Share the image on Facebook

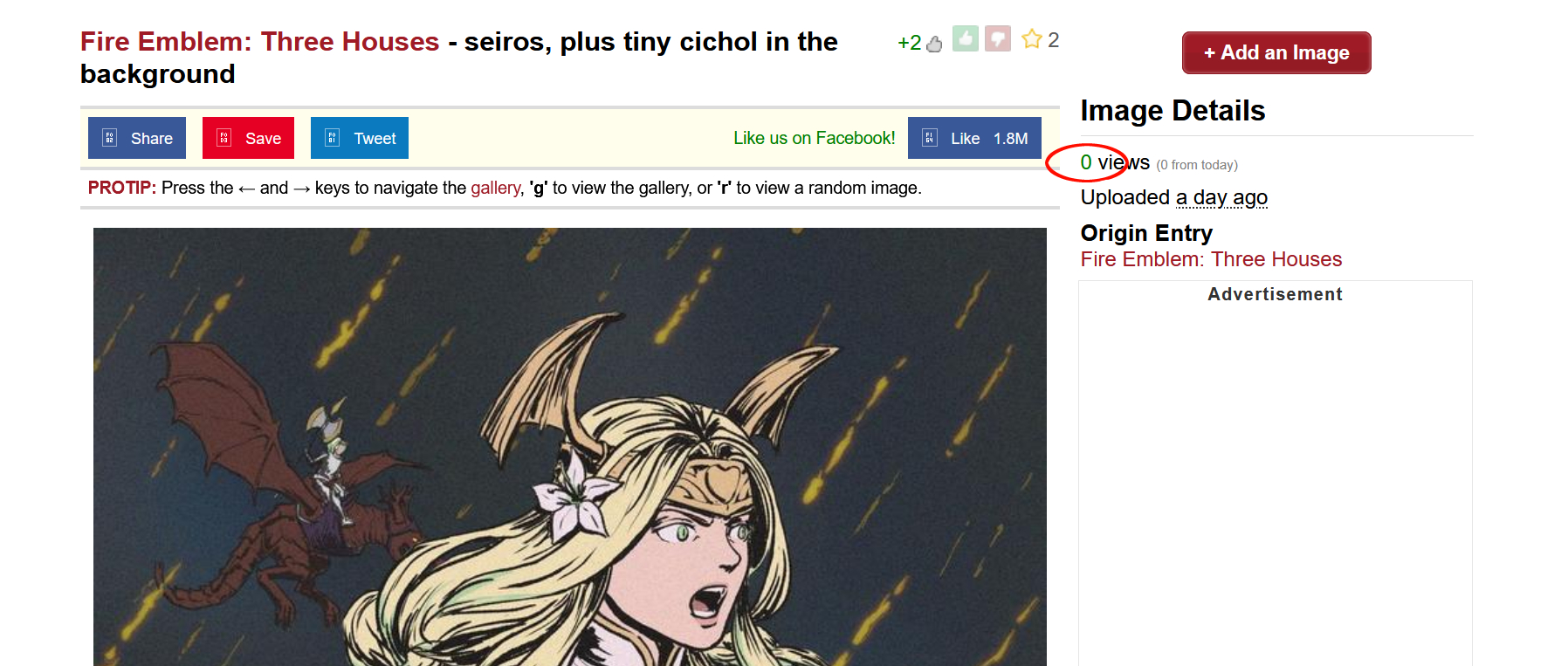[137, 138]
